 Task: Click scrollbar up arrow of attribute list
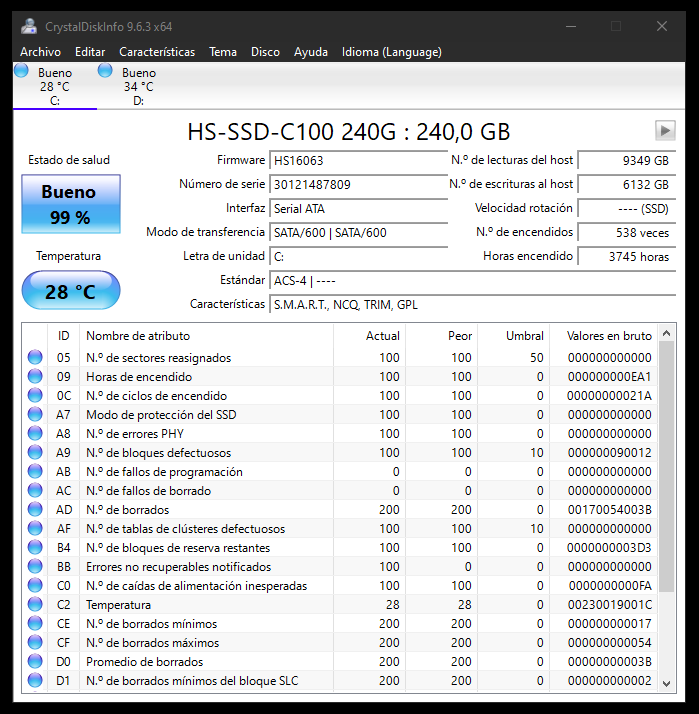pos(667,333)
